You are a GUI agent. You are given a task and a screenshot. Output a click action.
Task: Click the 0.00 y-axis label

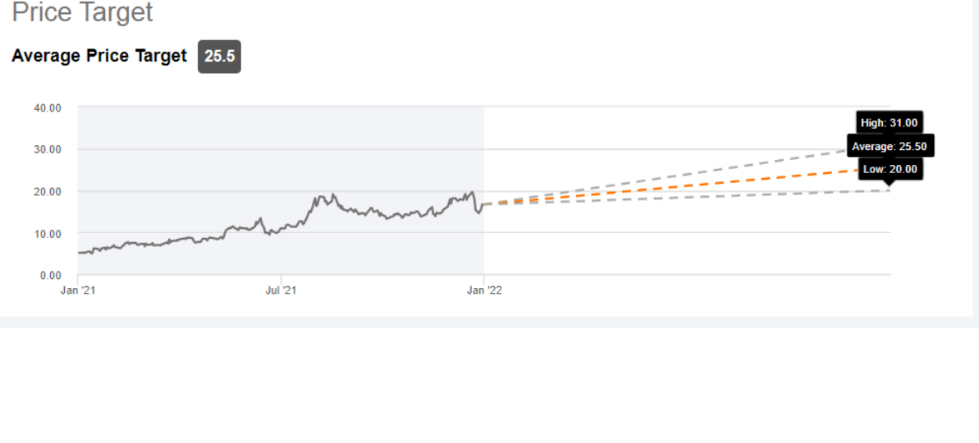(x=50, y=275)
